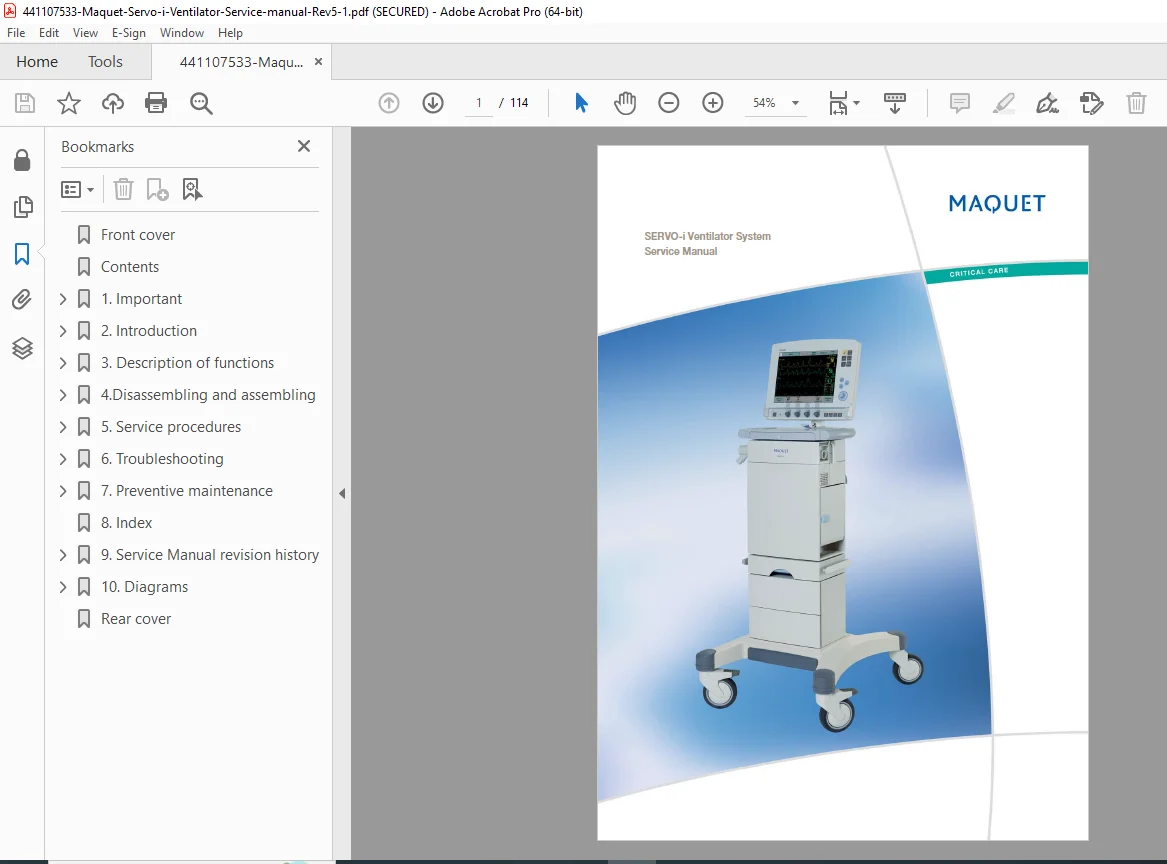Toggle the Bookmarks sidebar panel icon

[x=22, y=254]
